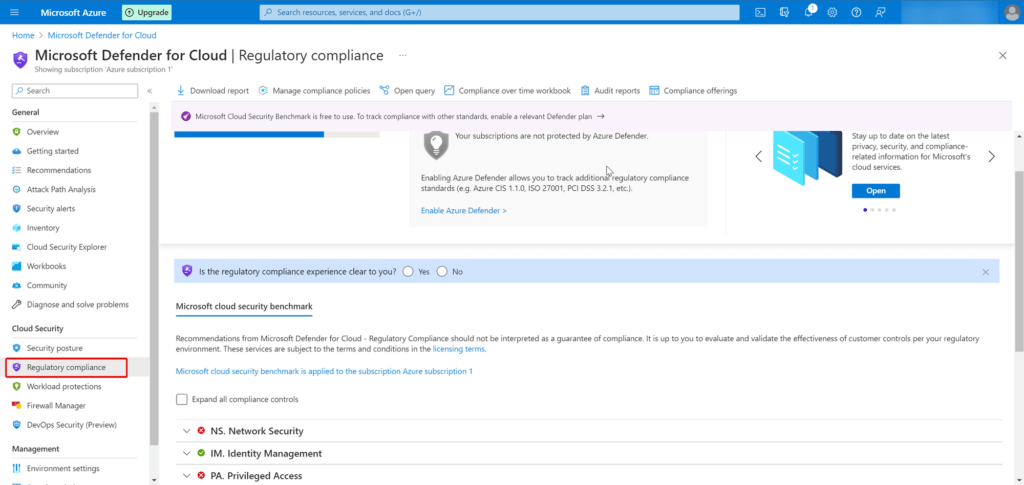Click the sidebar vertical scrollbar
1024x485 pixels.
click(154, 277)
